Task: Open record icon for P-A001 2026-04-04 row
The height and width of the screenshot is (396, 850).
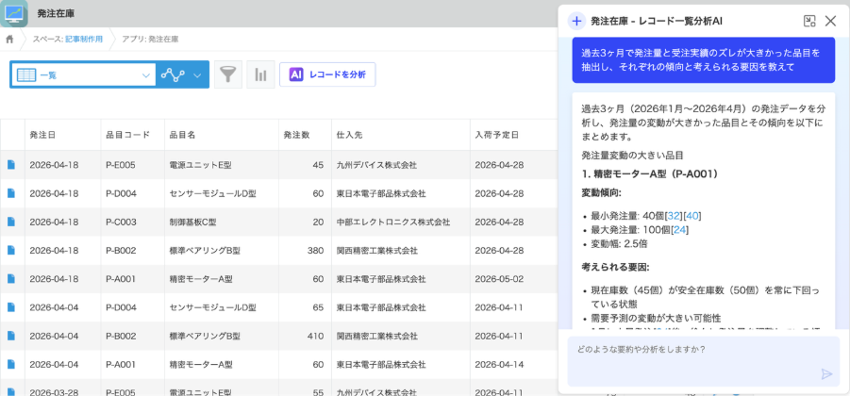Action: [11, 365]
